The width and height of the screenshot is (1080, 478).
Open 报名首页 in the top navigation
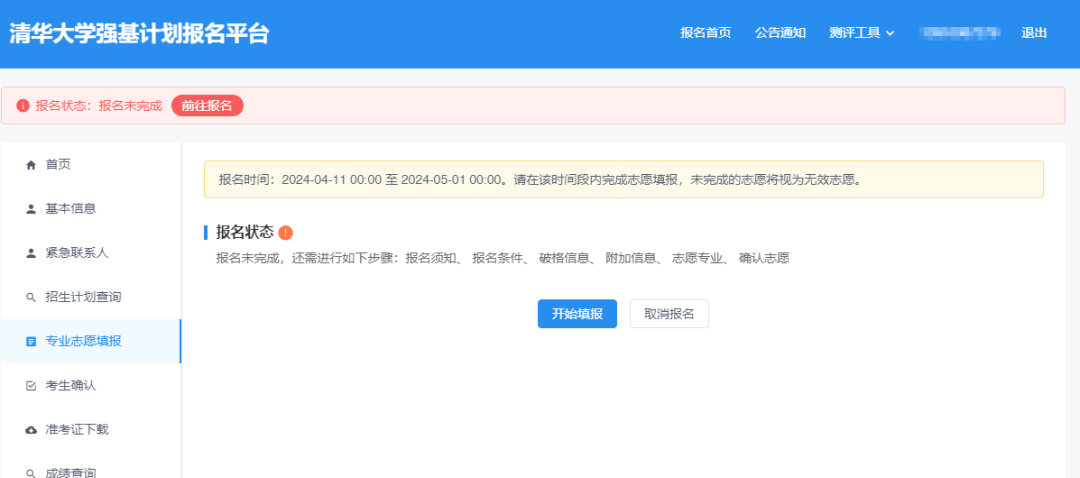coord(705,32)
